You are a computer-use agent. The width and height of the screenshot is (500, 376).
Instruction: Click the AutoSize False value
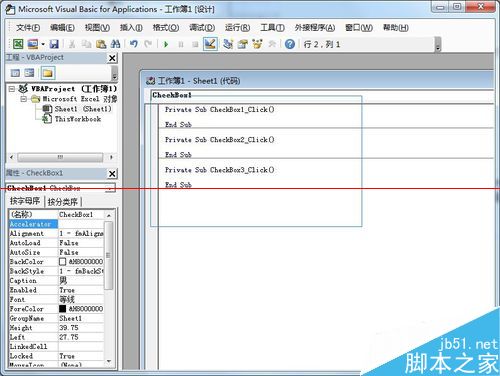[x=81, y=252]
